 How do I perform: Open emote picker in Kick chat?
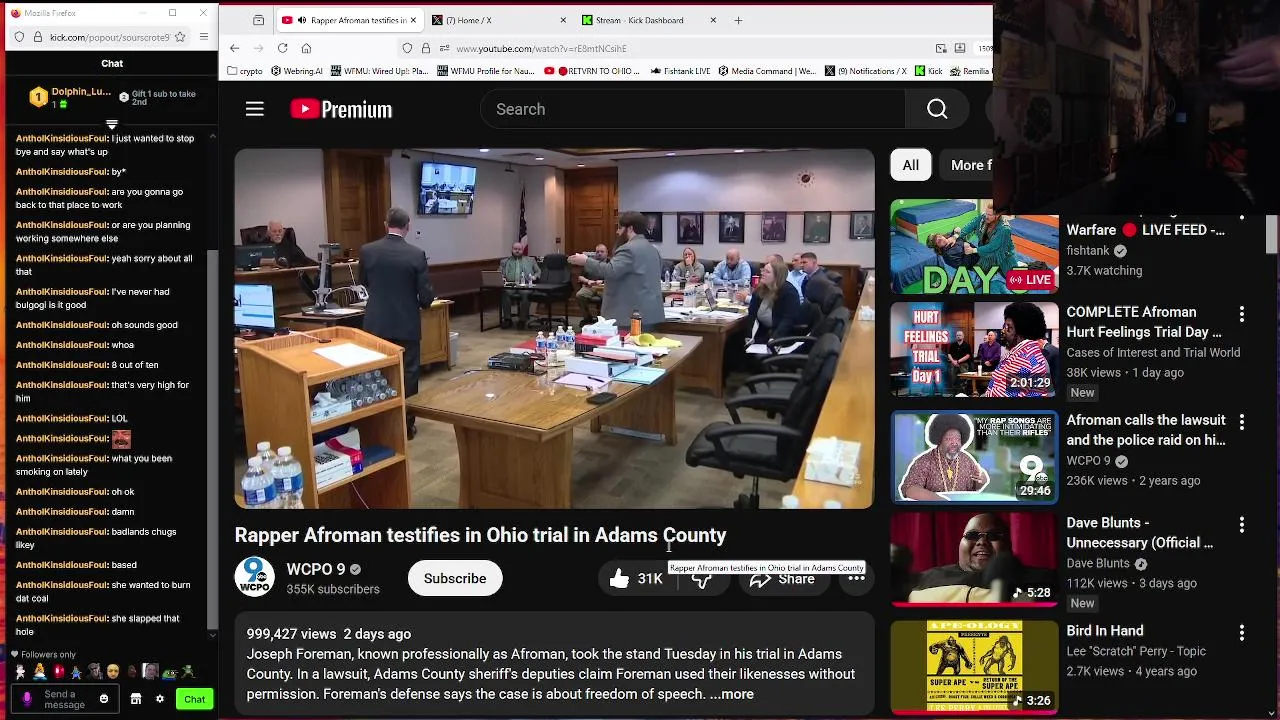[104, 699]
